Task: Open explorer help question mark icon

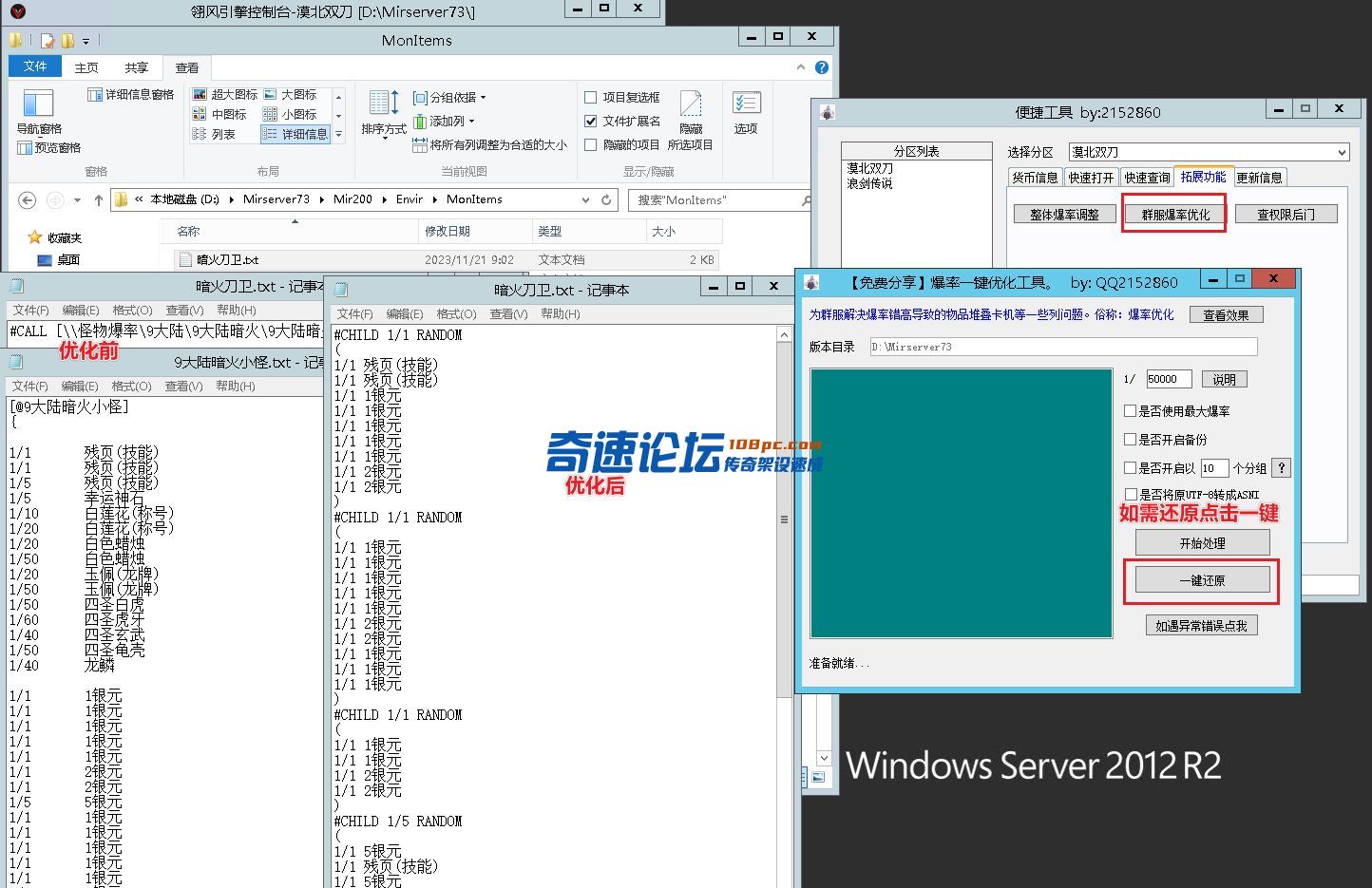Action: point(822,67)
